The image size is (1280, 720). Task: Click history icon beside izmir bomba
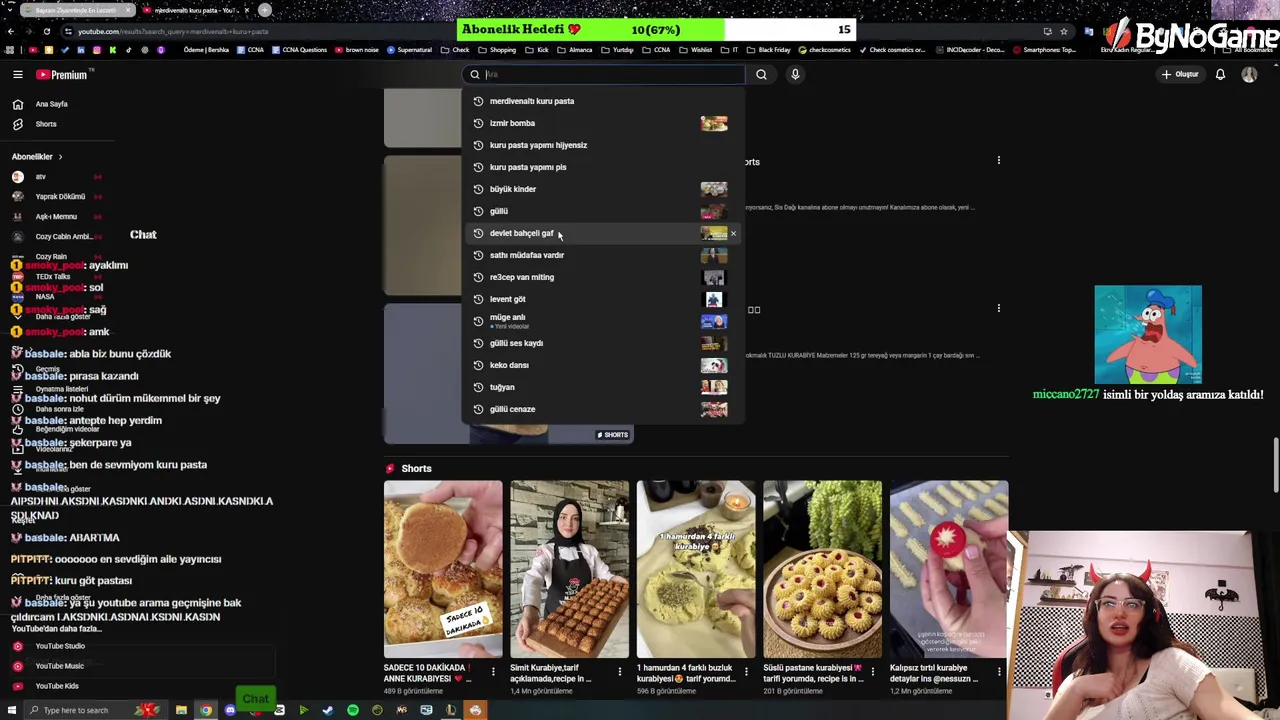point(478,123)
